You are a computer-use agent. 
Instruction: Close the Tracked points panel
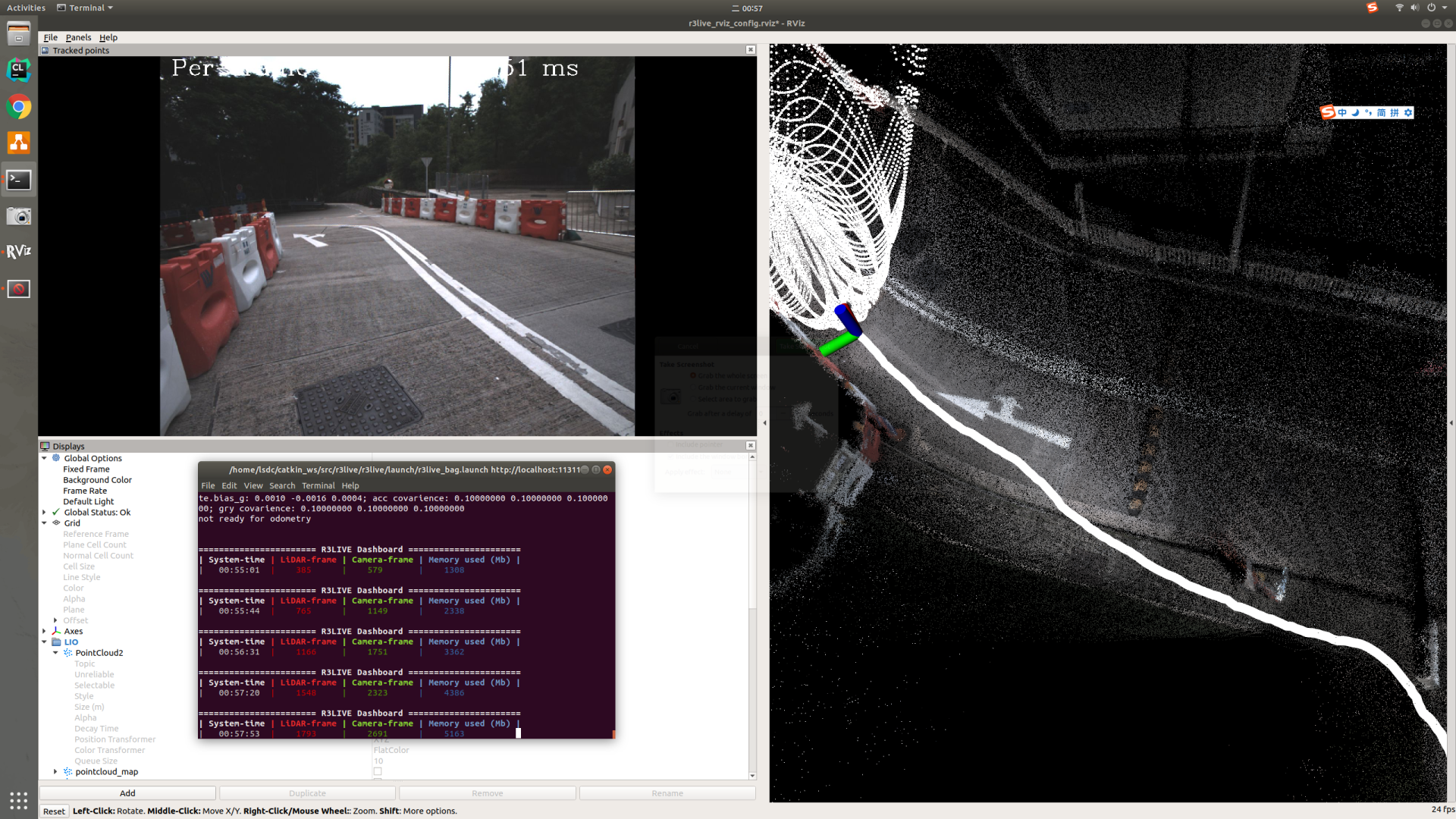(x=750, y=50)
